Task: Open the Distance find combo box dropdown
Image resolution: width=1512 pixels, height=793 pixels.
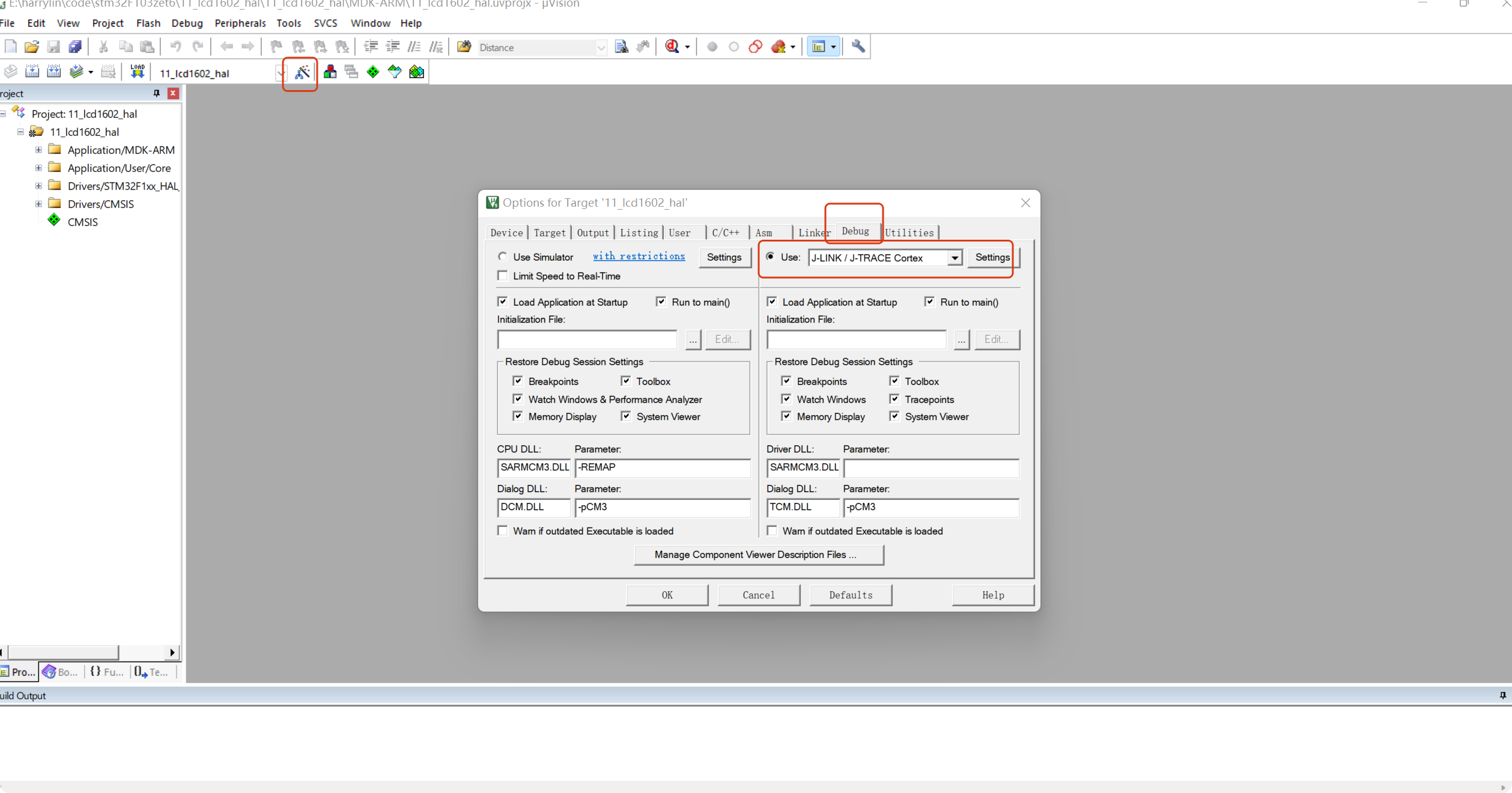Action: (601, 47)
